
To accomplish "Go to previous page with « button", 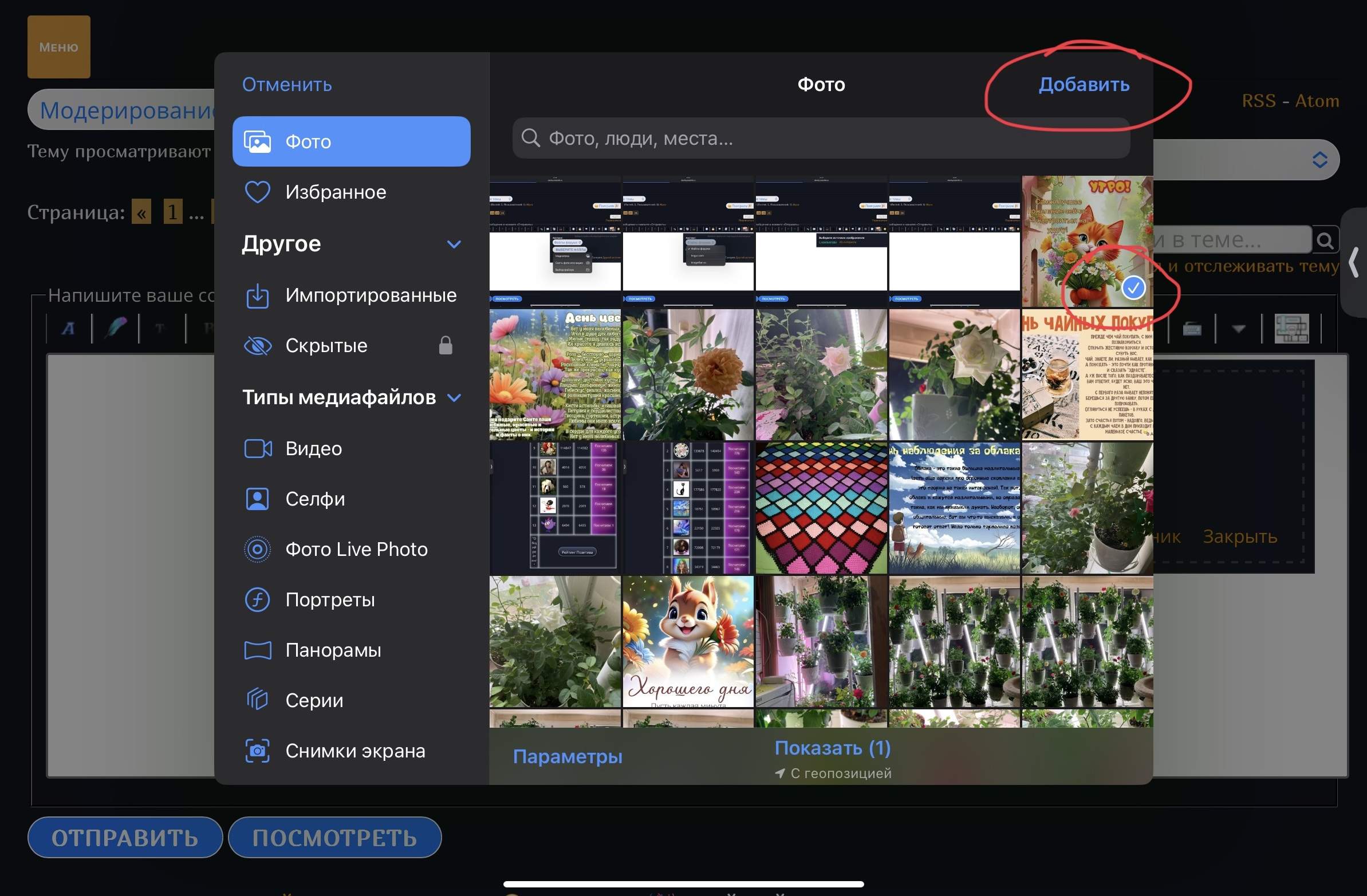I will coord(141,211).
